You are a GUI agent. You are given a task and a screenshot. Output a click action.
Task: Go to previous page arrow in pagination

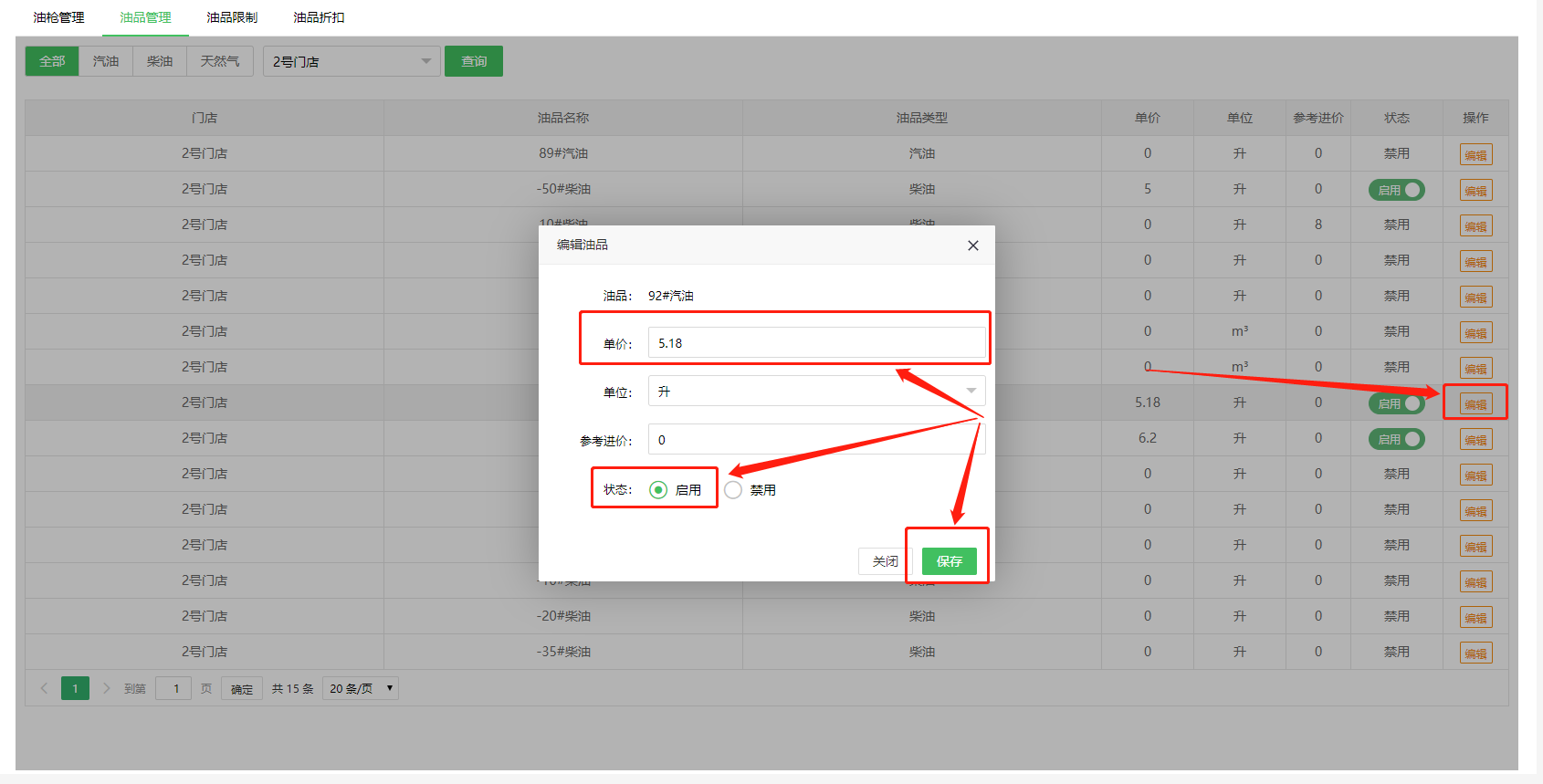point(44,688)
